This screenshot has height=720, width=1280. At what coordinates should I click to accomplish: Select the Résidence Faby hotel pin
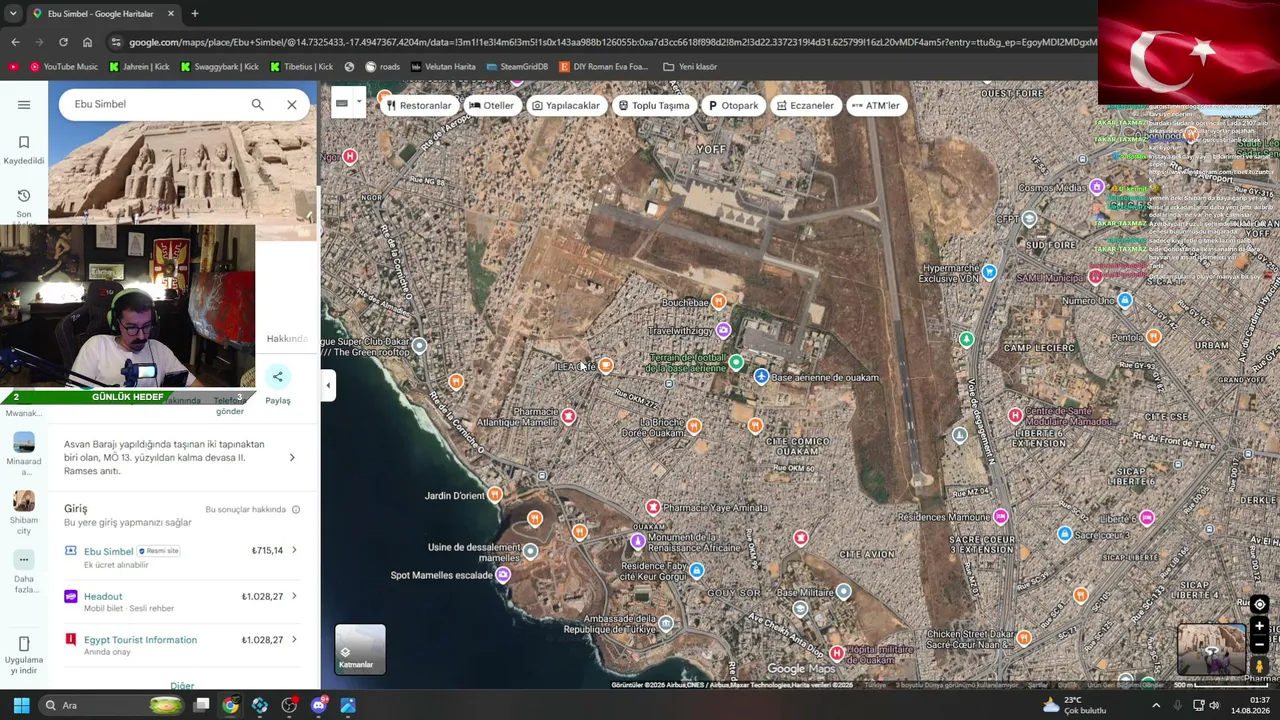pos(696,571)
